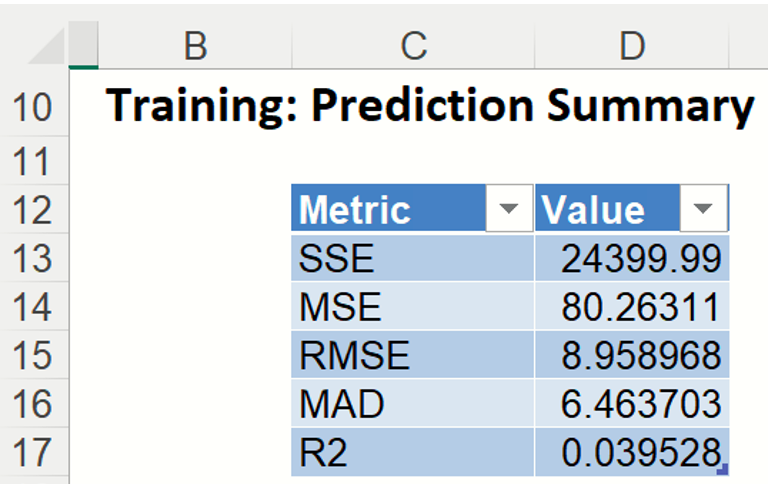Click the R2 value 0.039528

point(631,452)
